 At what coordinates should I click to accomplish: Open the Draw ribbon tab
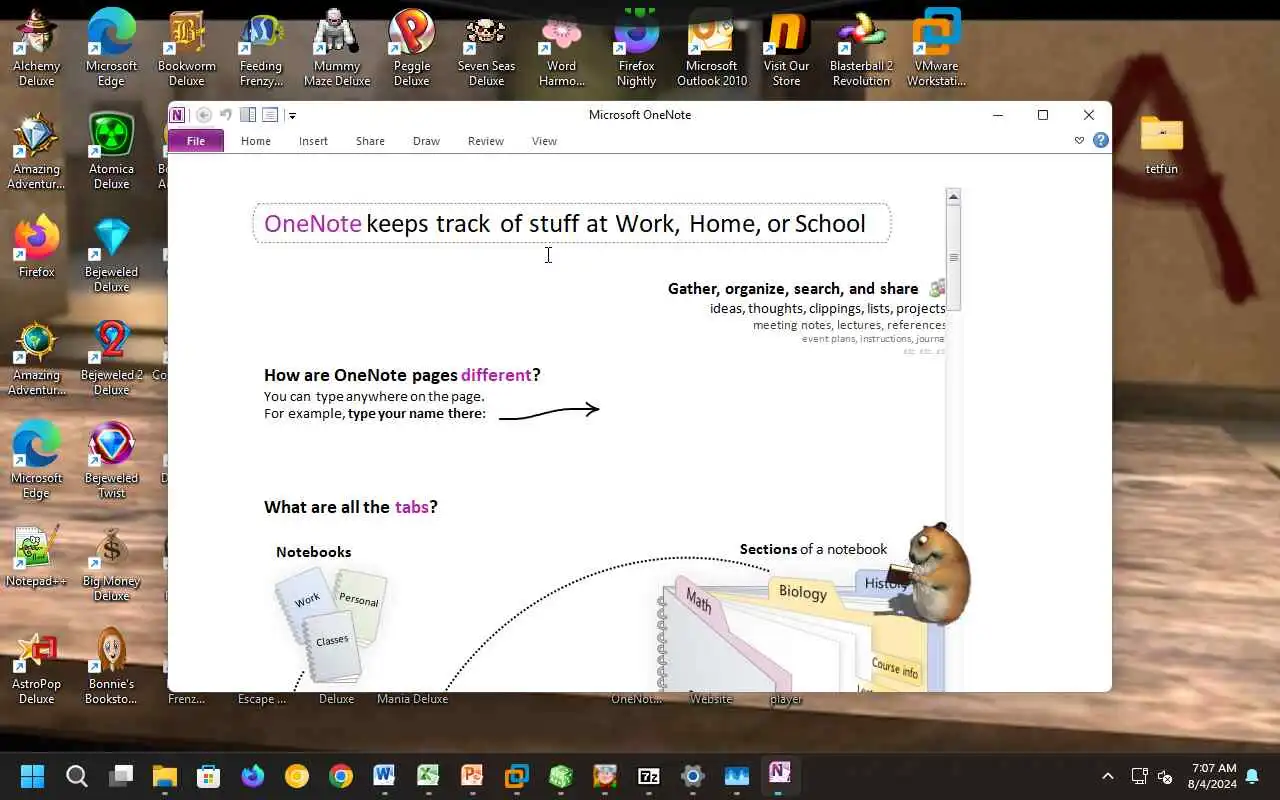pos(426,141)
